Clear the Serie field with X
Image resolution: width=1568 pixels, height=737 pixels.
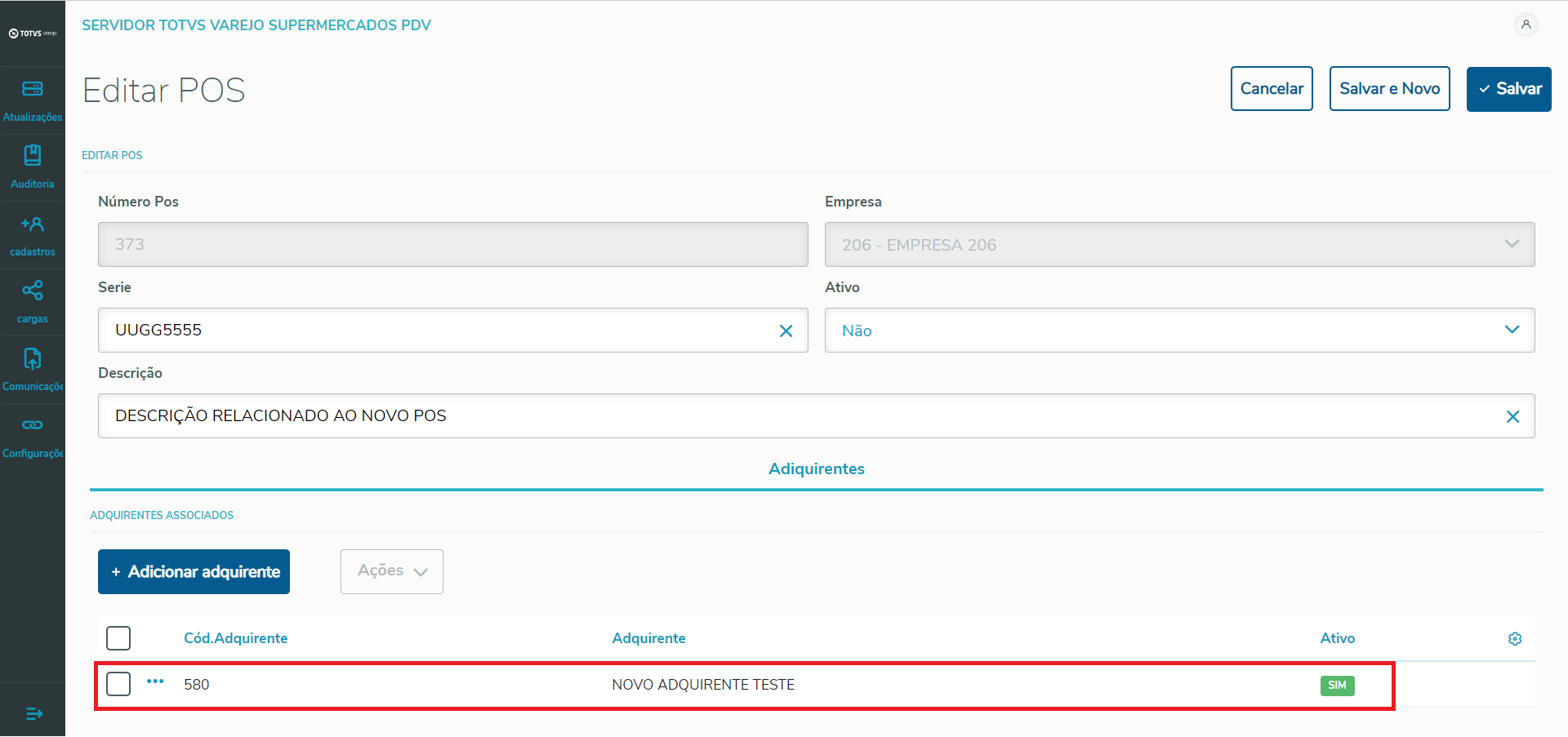(x=786, y=331)
